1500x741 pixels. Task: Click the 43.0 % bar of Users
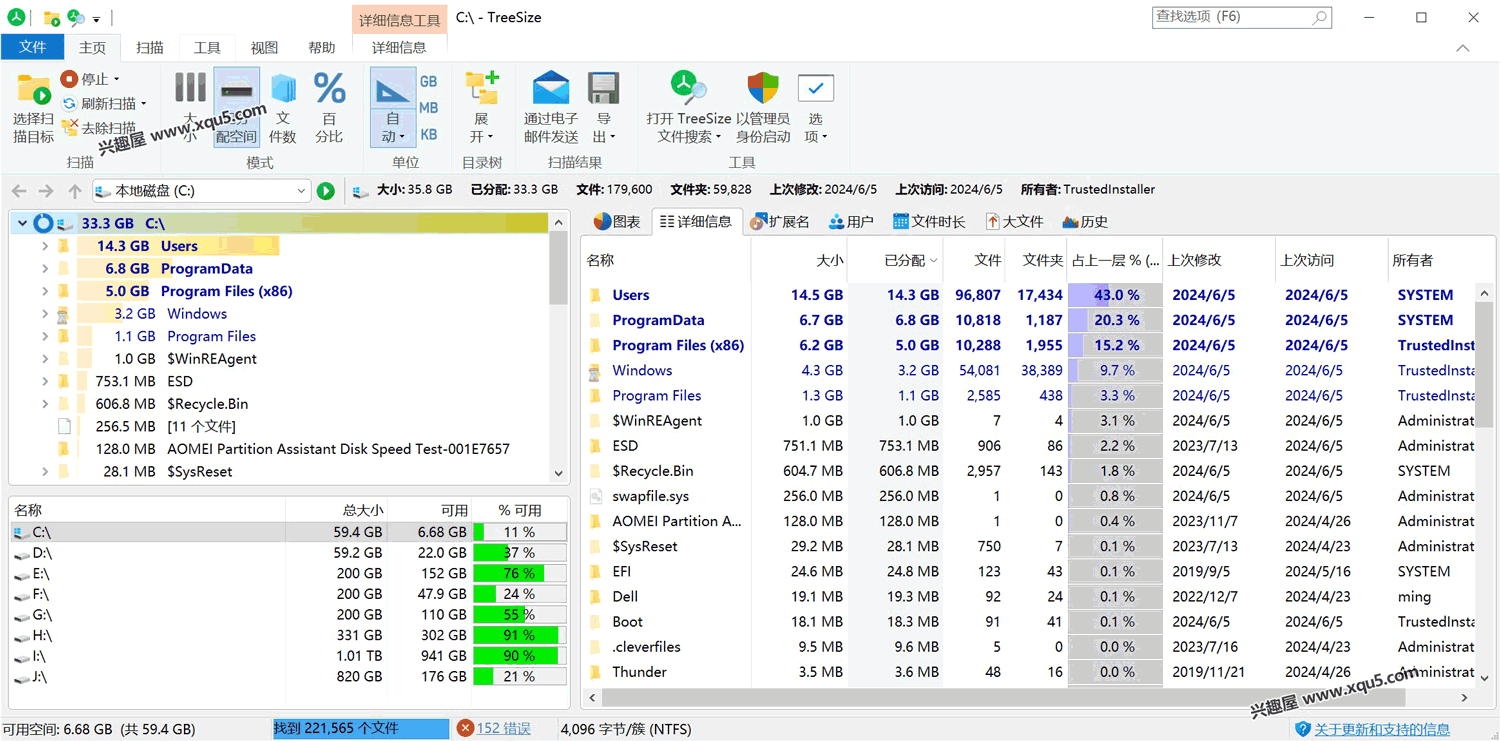[1115, 296]
